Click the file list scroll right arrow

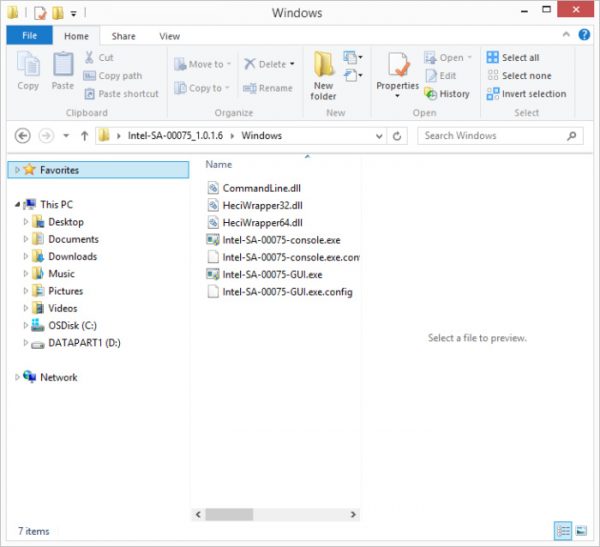click(x=353, y=514)
